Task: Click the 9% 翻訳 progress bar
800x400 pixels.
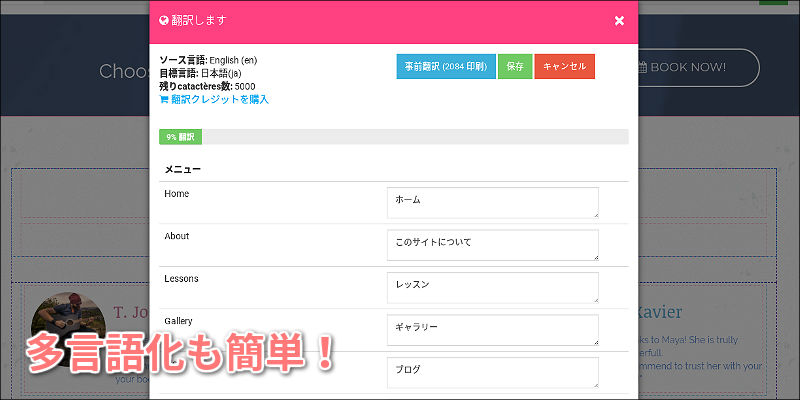Action: pos(393,137)
